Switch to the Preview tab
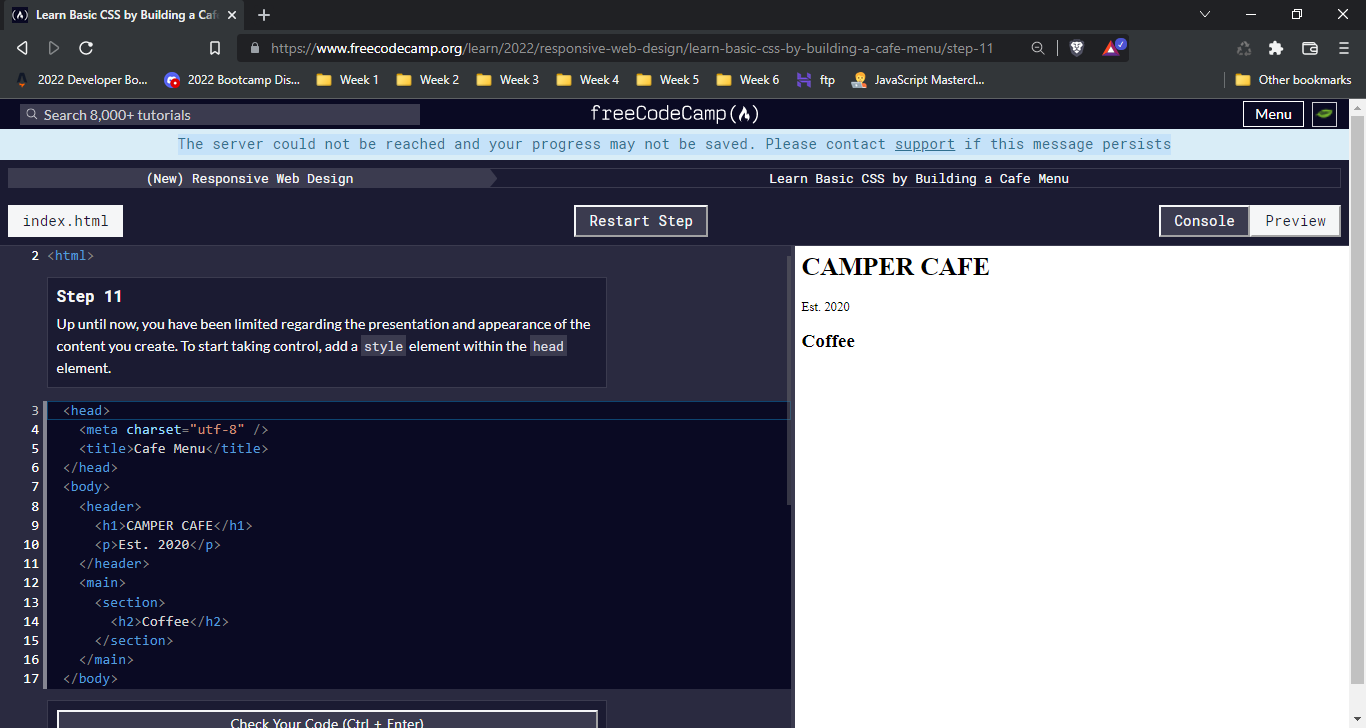 click(x=1295, y=220)
